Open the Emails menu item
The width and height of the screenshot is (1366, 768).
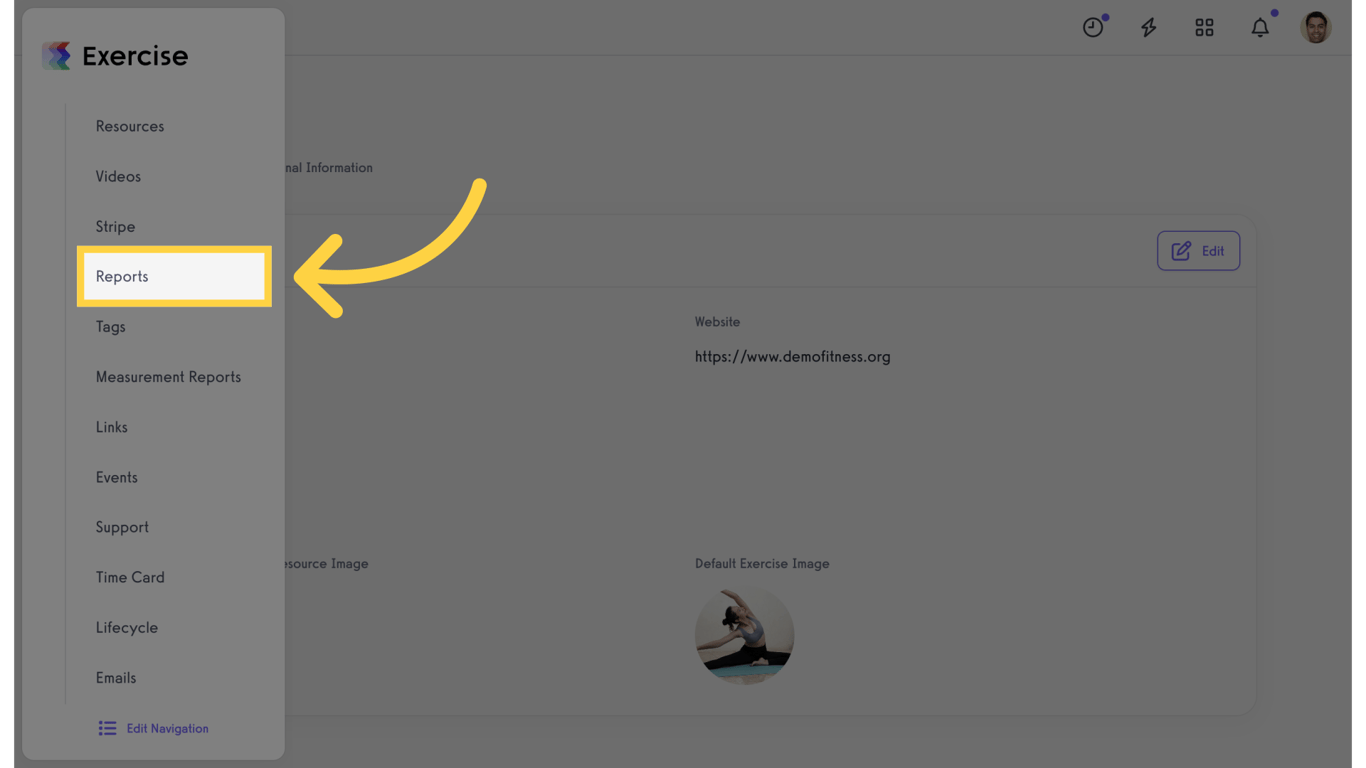116,677
